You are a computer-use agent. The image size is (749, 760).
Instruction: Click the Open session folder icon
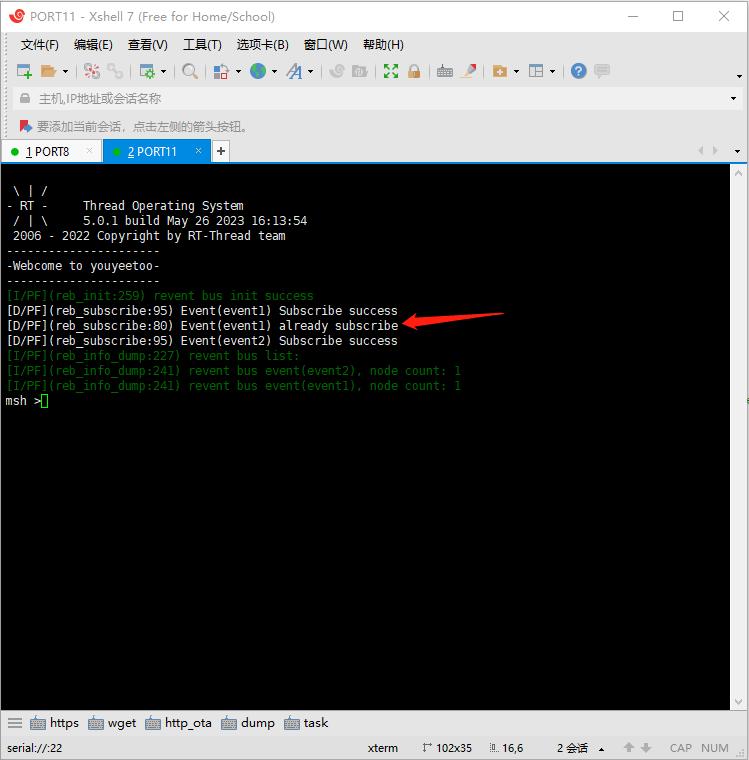tap(48, 72)
